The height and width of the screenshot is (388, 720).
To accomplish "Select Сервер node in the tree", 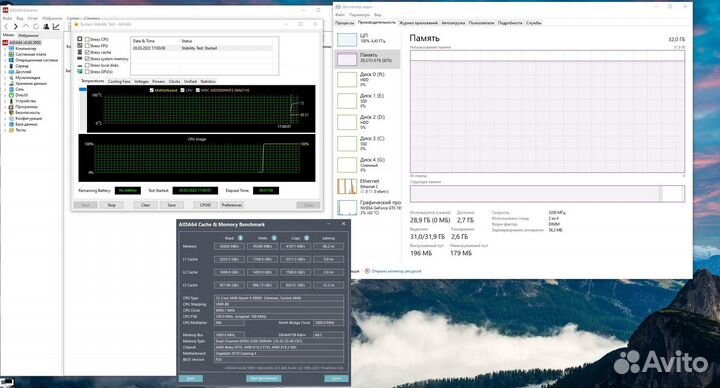I will (x=22, y=66).
